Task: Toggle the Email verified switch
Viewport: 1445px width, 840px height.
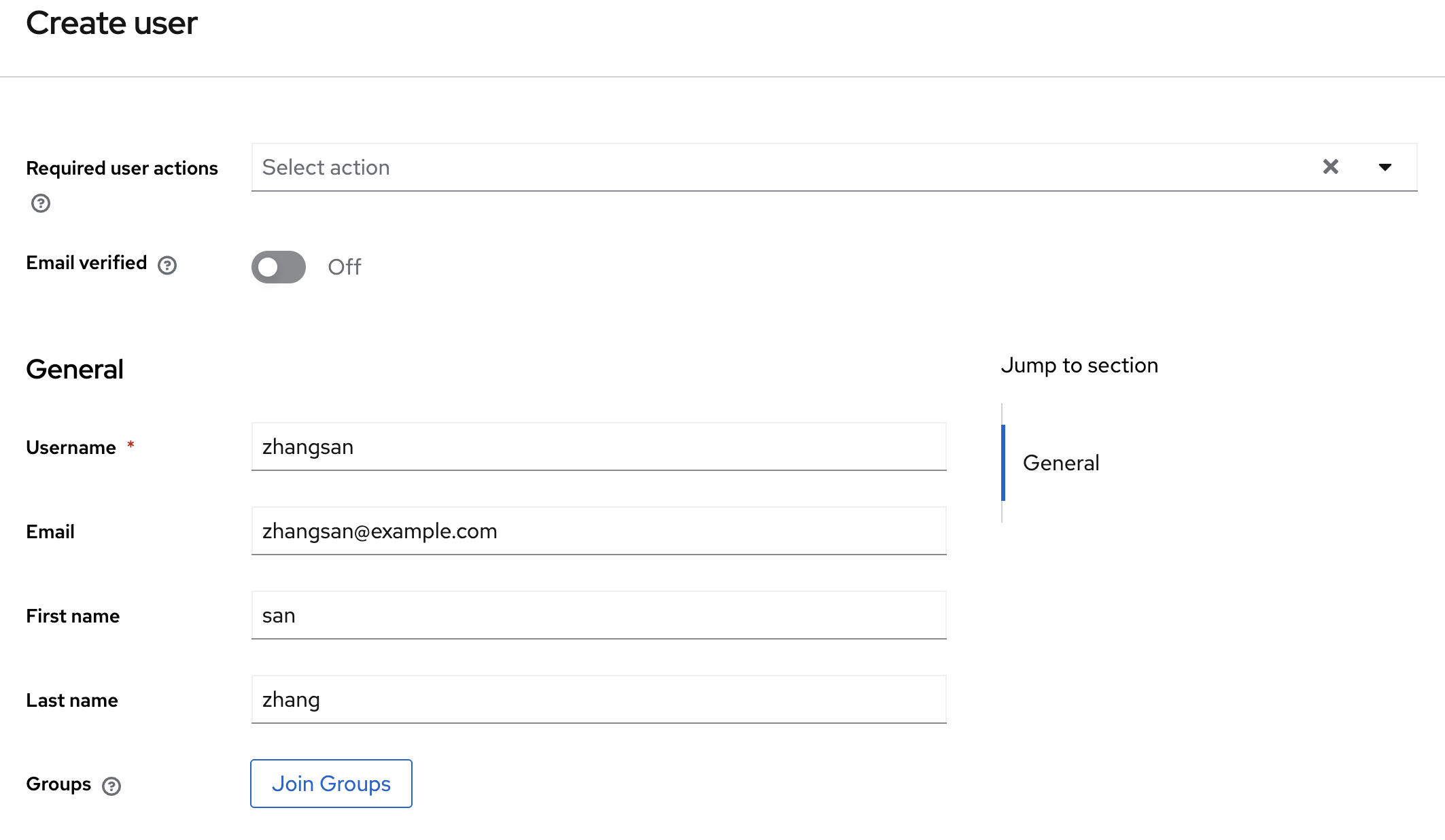Action: pos(279,267)
